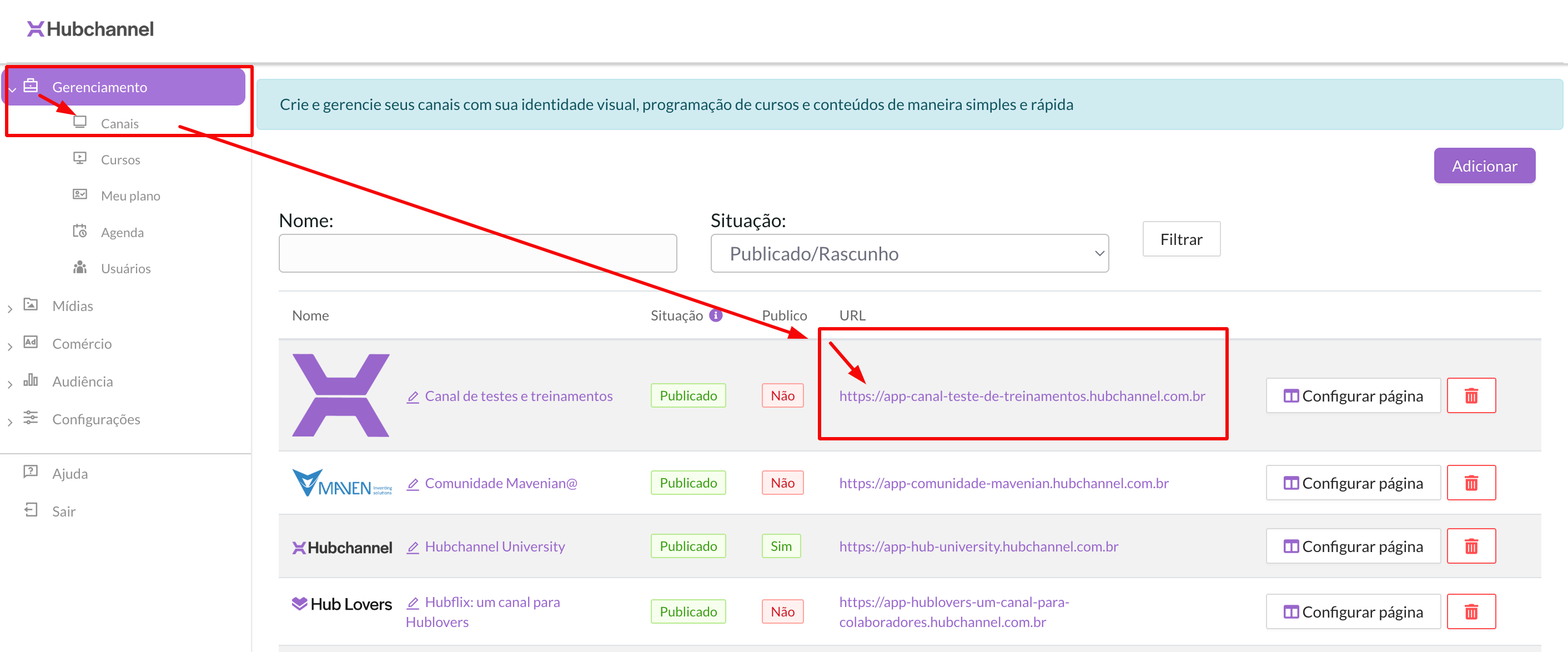Open the Cursos menu item
The width and height of the screenshot is (1568, 652).
(x=120, y=159)
